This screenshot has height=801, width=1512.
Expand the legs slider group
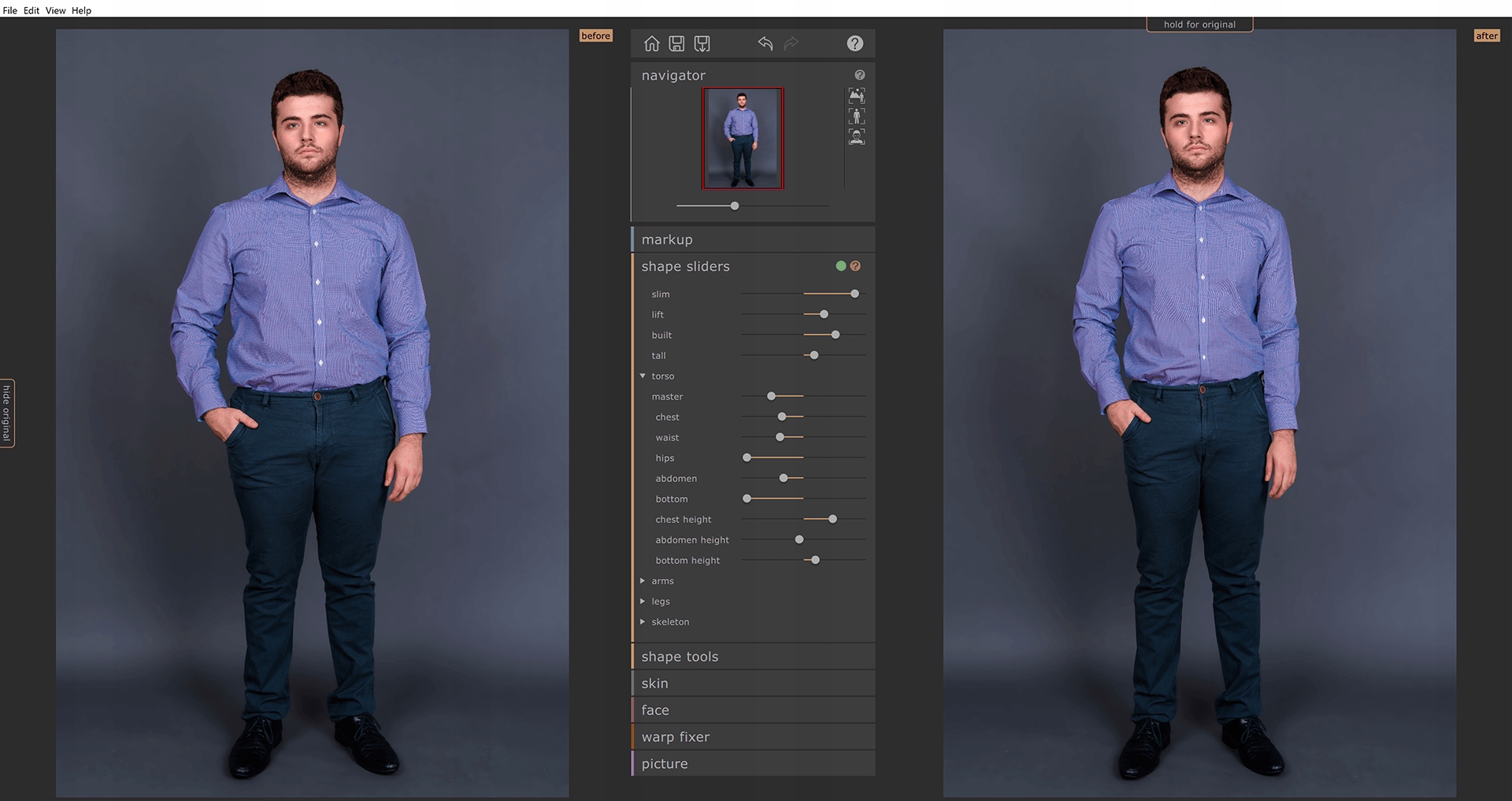pos(643,602)
